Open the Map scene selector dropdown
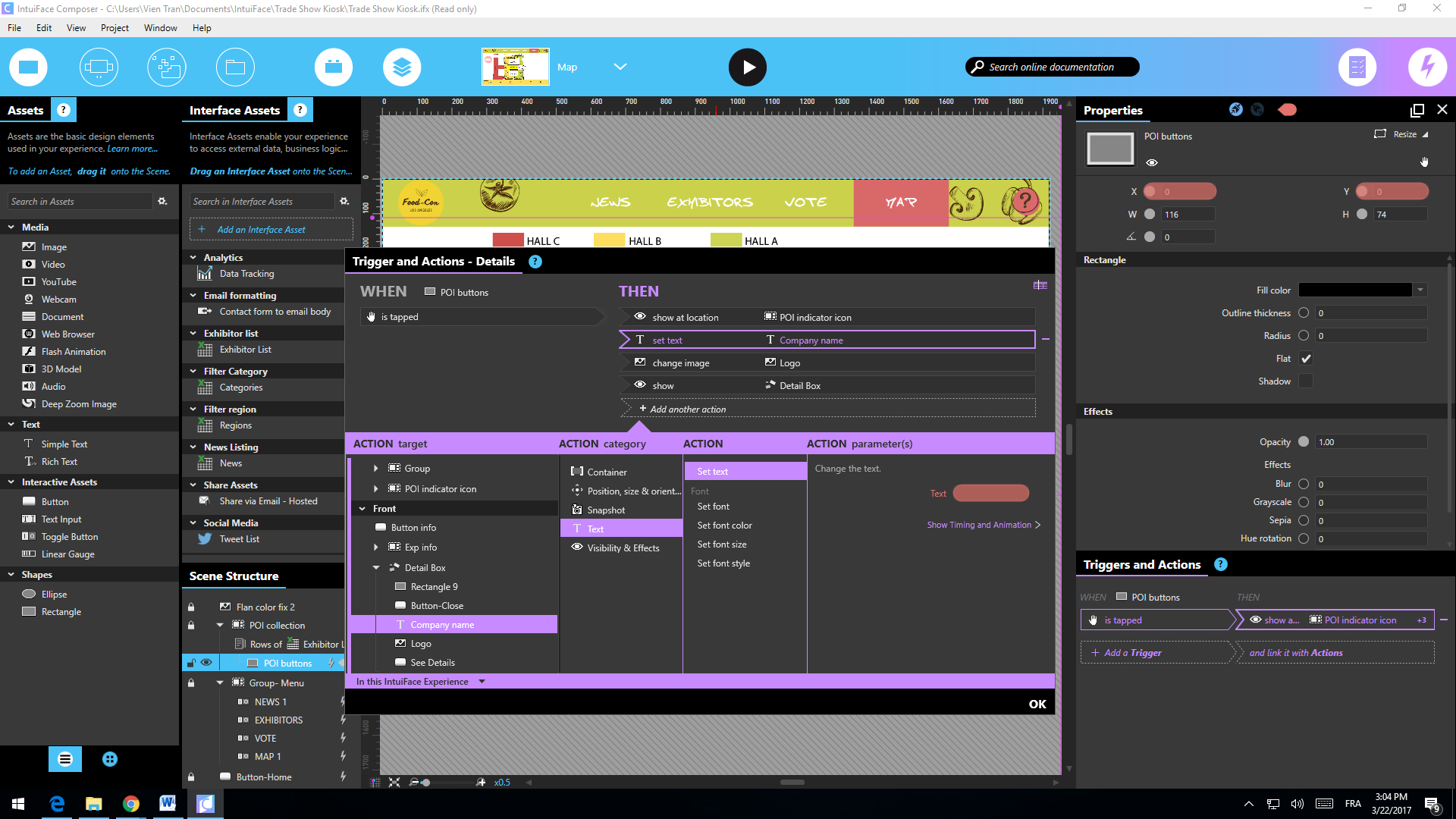1456x819 pixels. coord(620,67)
